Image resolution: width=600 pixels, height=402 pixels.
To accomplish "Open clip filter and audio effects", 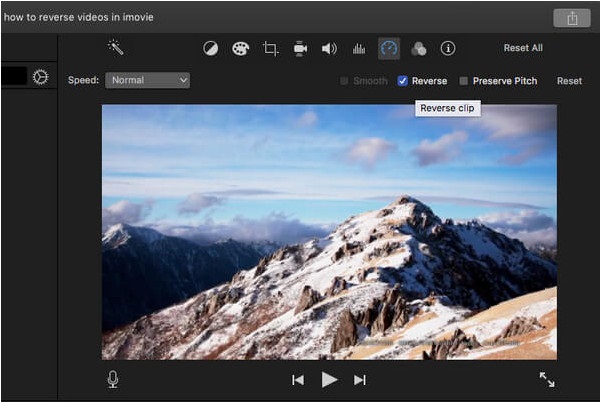I will [419, 49].
